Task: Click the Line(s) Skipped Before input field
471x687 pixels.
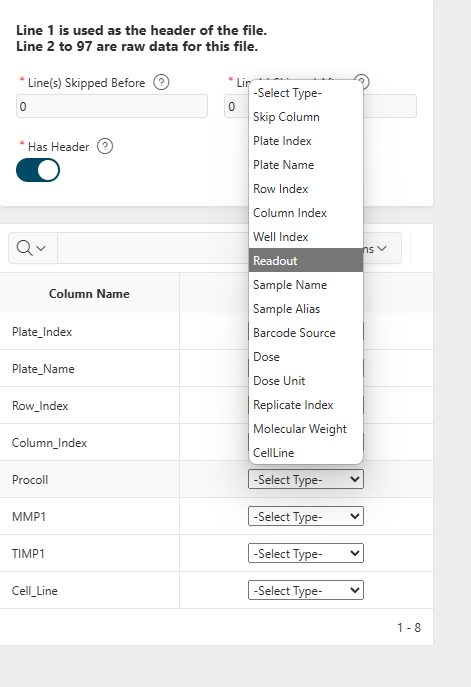Action: pyautogui.click(x=112, y=106)
